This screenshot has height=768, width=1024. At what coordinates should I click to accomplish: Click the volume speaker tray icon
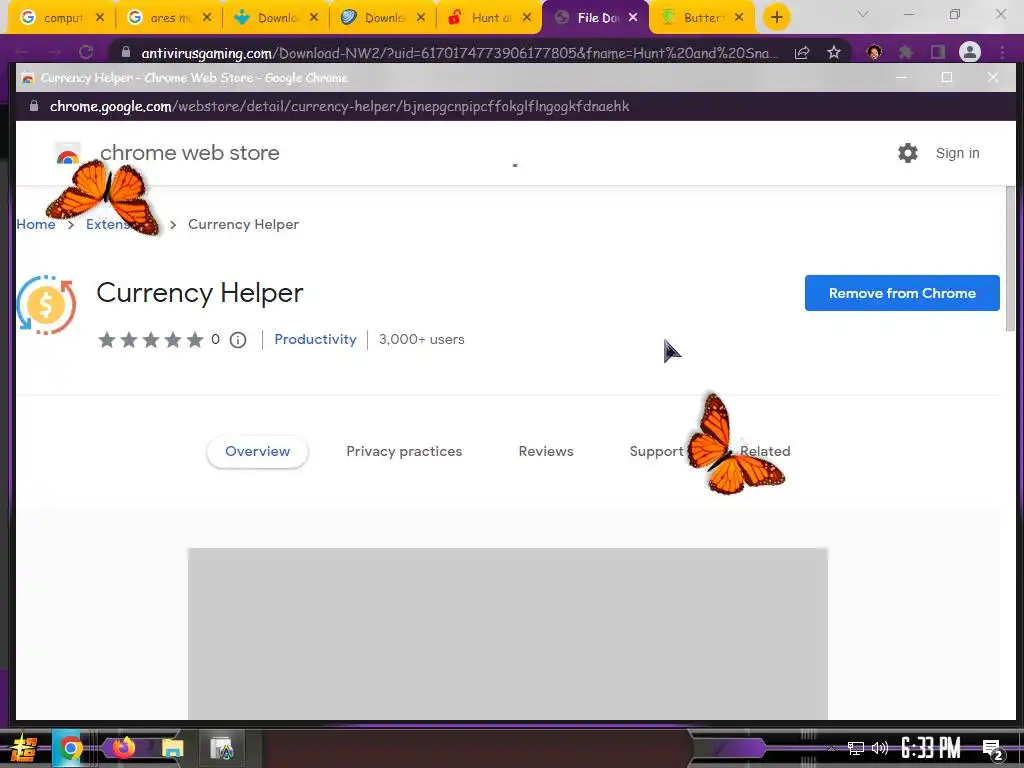(x=880, y=748)
